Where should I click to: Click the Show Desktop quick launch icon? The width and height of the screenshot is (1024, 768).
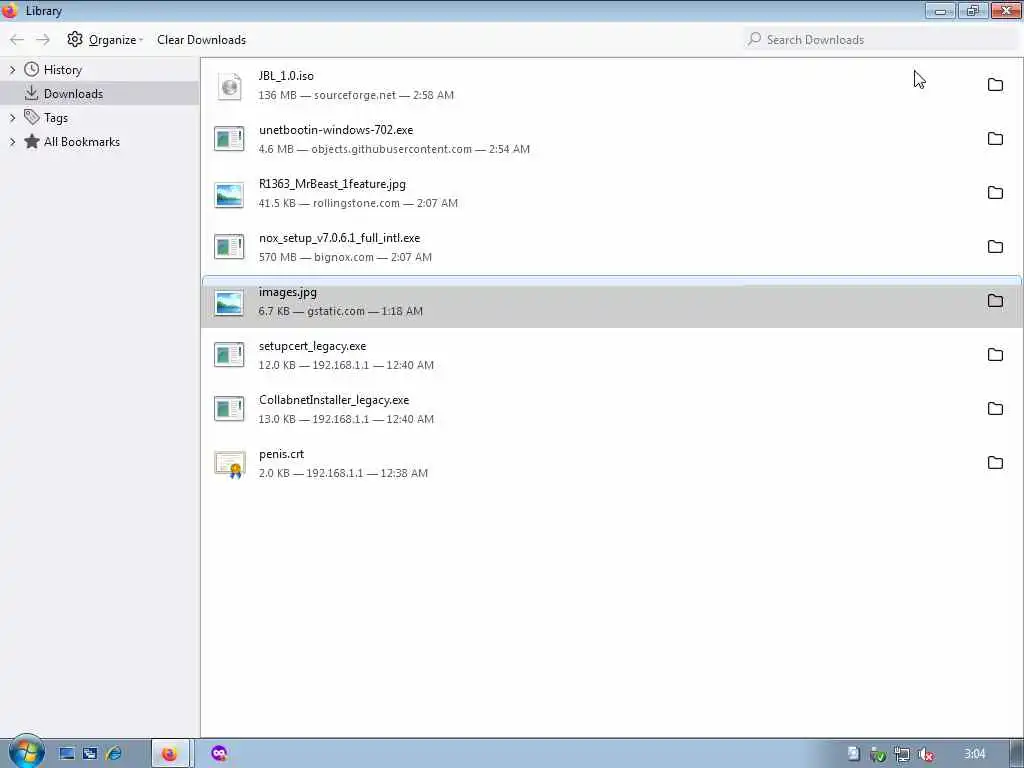[x=67, y=754]
